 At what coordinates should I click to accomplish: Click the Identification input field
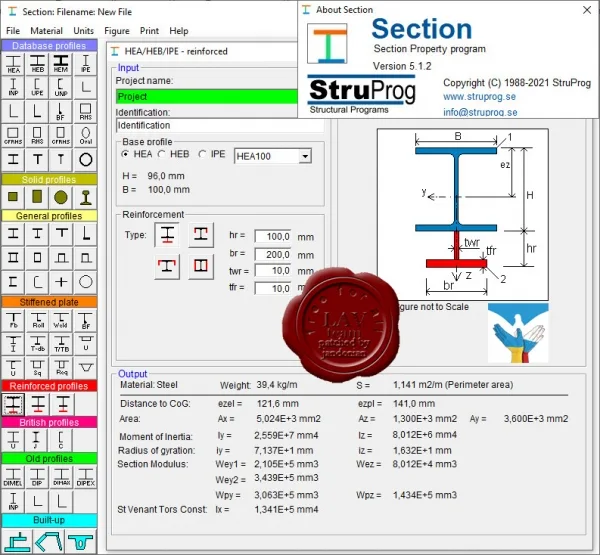[220, 125]
